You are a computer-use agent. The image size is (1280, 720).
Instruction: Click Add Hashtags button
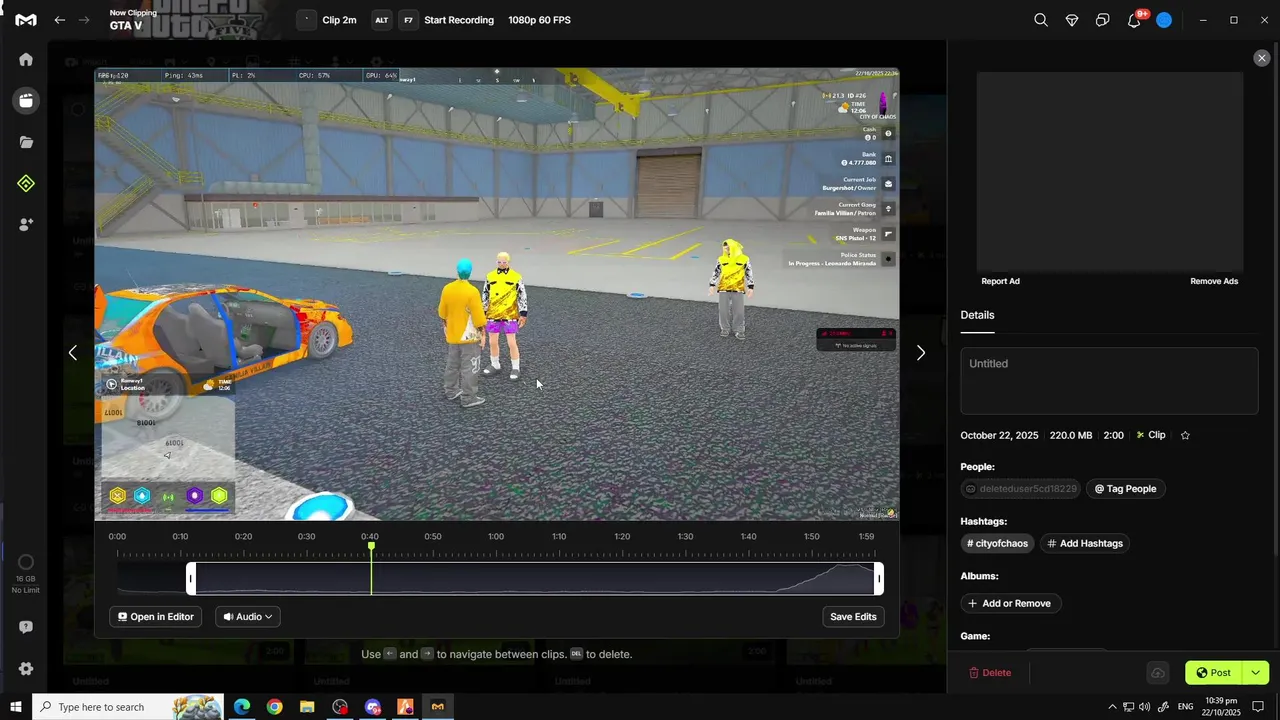(1085, 543)
